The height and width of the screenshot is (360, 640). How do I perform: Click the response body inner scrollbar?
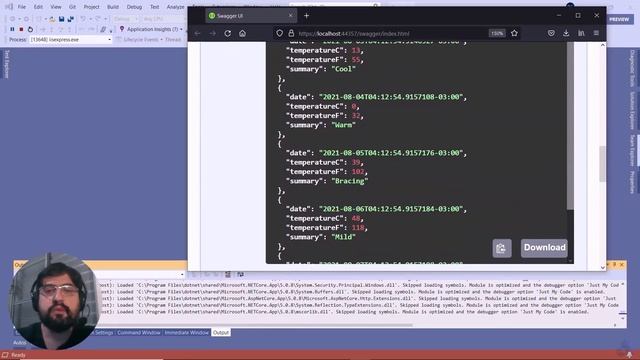[570, 127]
